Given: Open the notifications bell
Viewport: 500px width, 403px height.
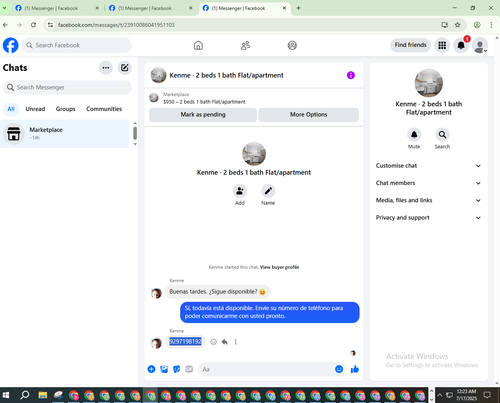Looking at the screenshot, I should (461, 45).
